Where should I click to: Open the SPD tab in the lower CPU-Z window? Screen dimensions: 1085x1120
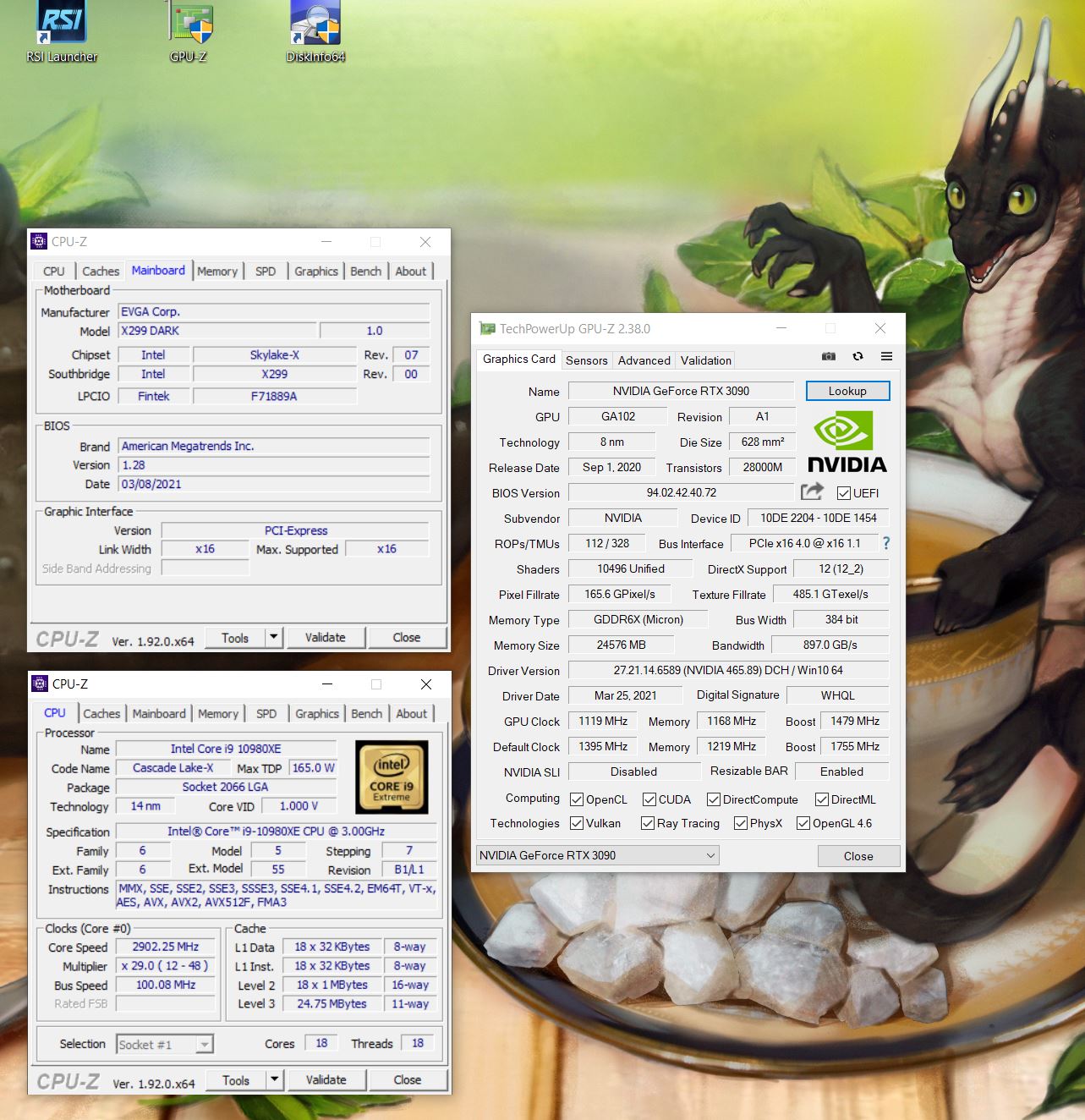click(x=266, y=714)
